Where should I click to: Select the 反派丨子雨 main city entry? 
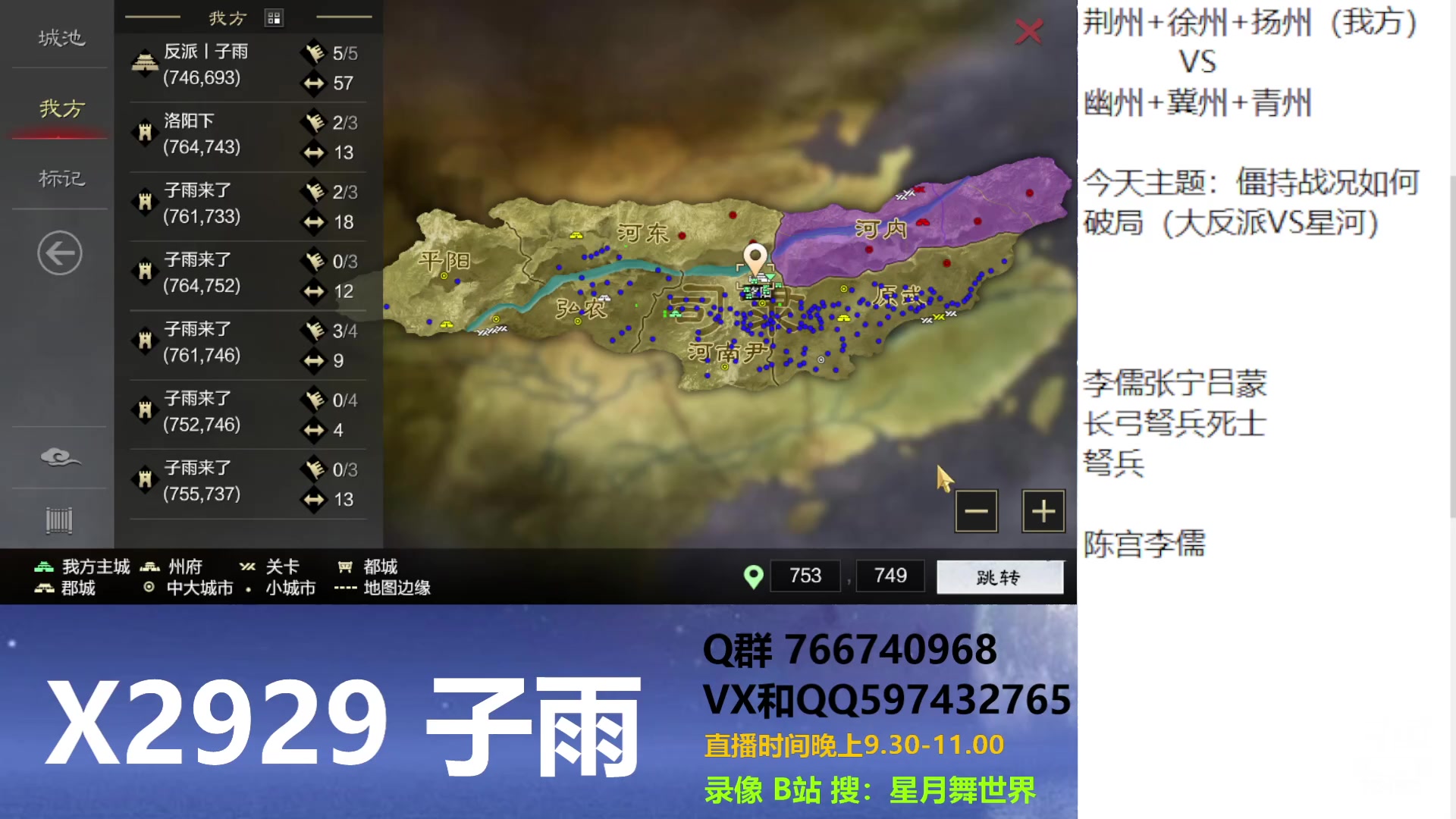tap(248, 67)
